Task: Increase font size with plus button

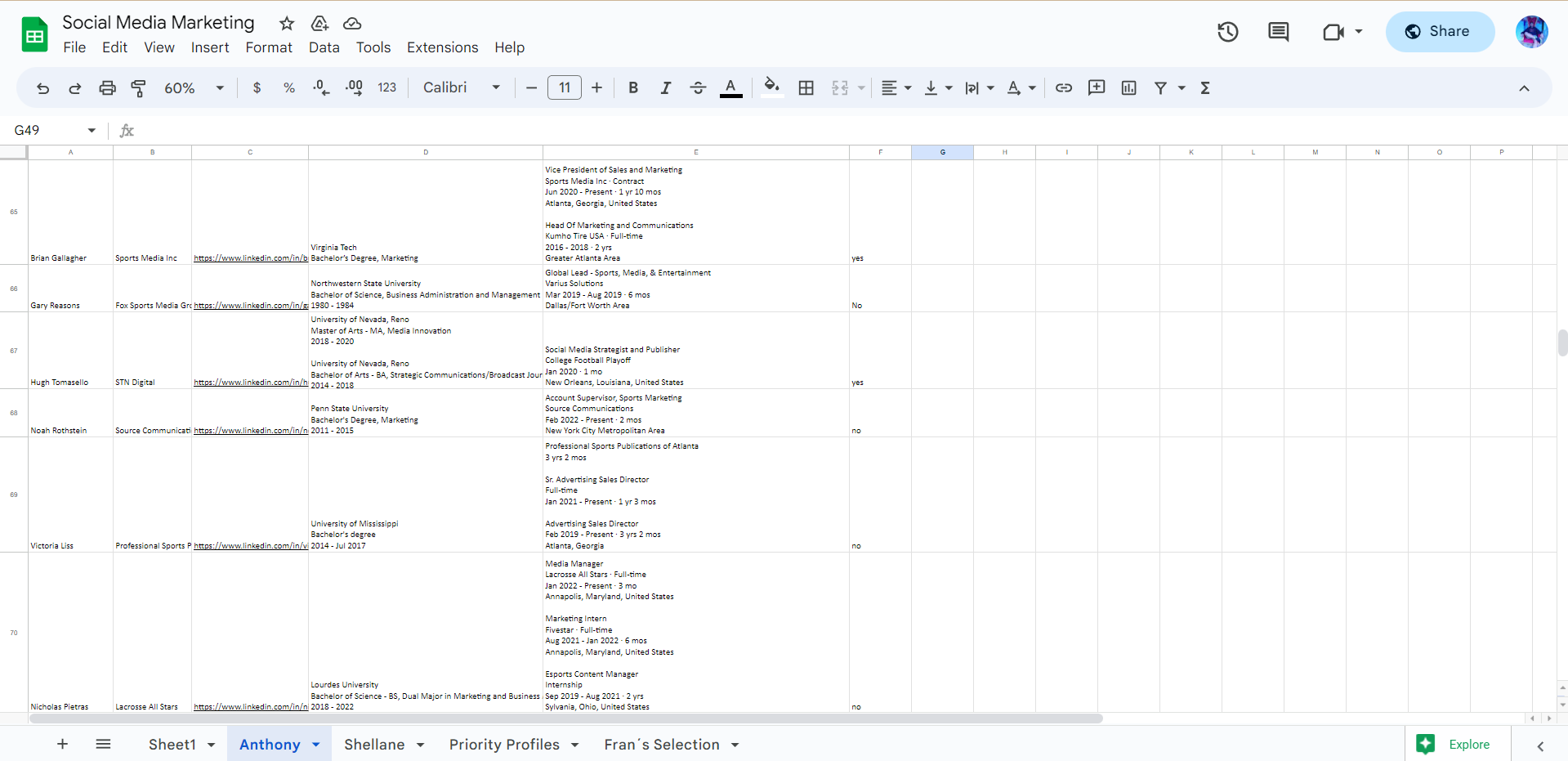Action: [x=597, y=88]
